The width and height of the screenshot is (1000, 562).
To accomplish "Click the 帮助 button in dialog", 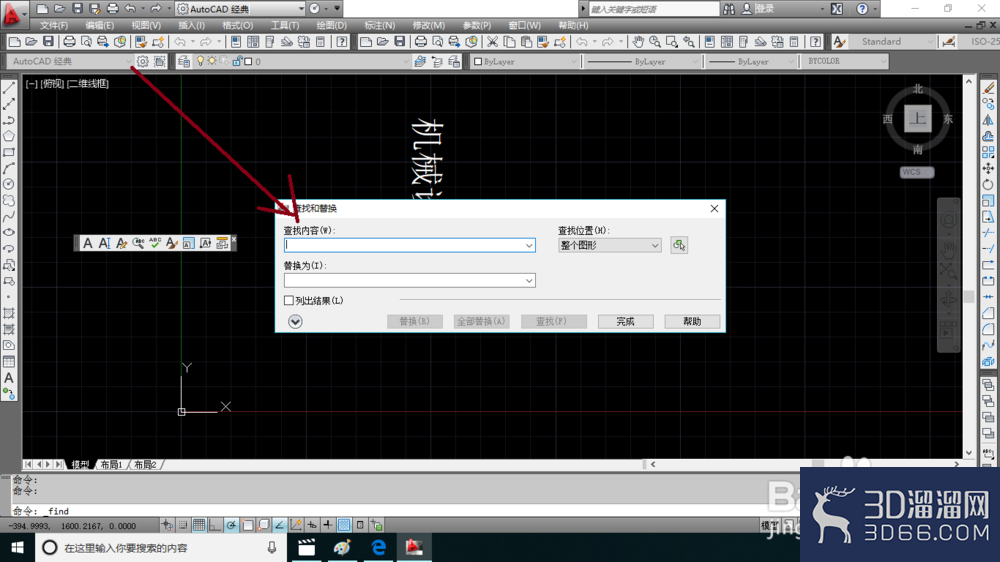I will (x=692, y=322).
